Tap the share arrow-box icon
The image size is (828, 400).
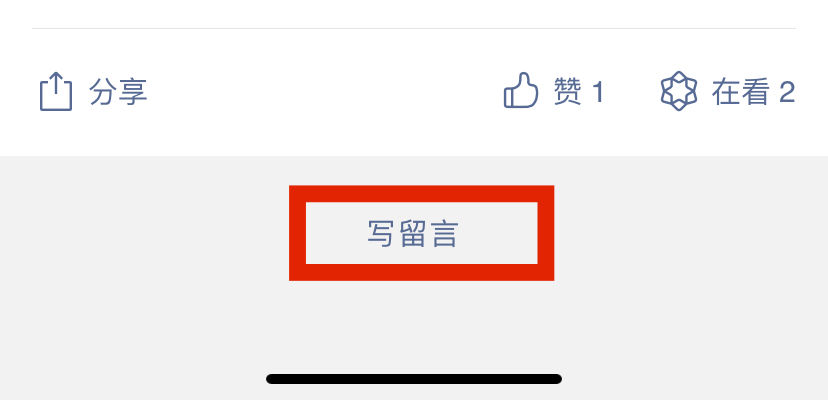(55, 91)
